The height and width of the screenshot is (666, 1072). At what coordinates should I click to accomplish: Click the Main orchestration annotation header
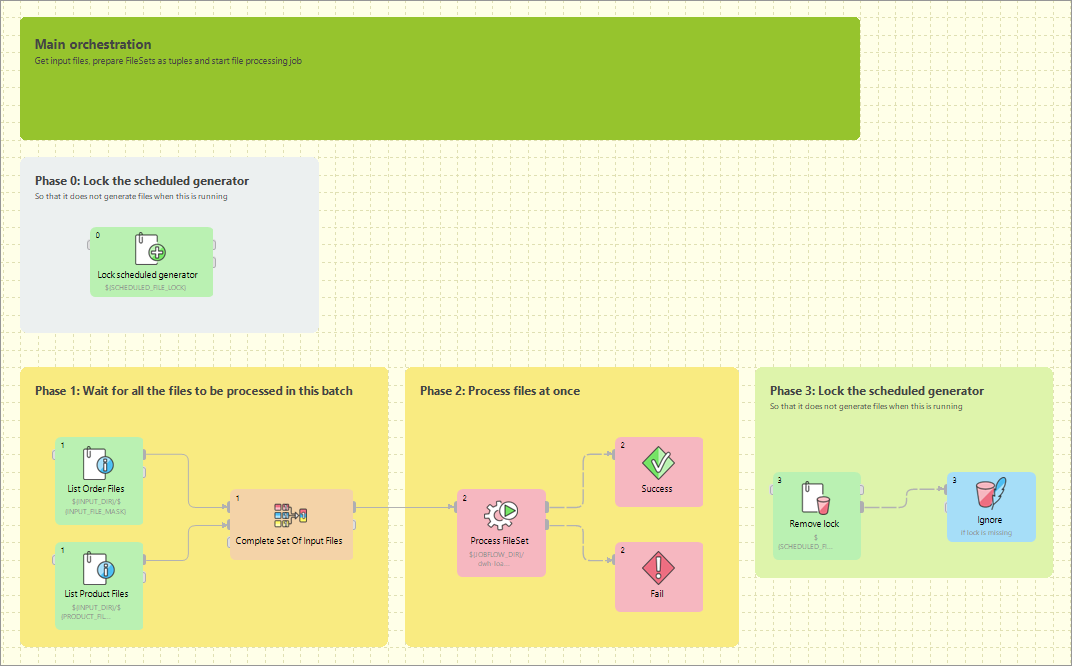[x=92, y=44]
